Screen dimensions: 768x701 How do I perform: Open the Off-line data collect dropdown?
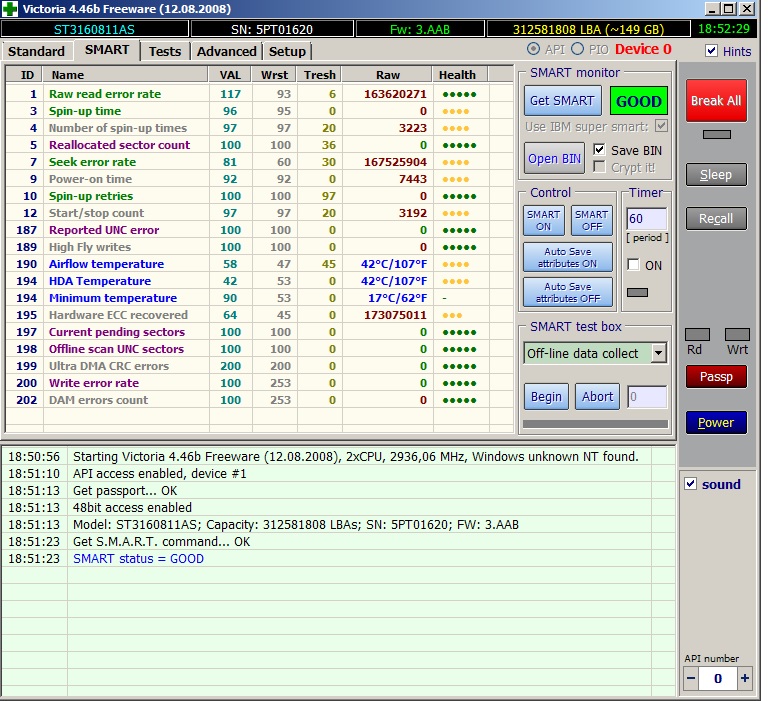[658, 353]
